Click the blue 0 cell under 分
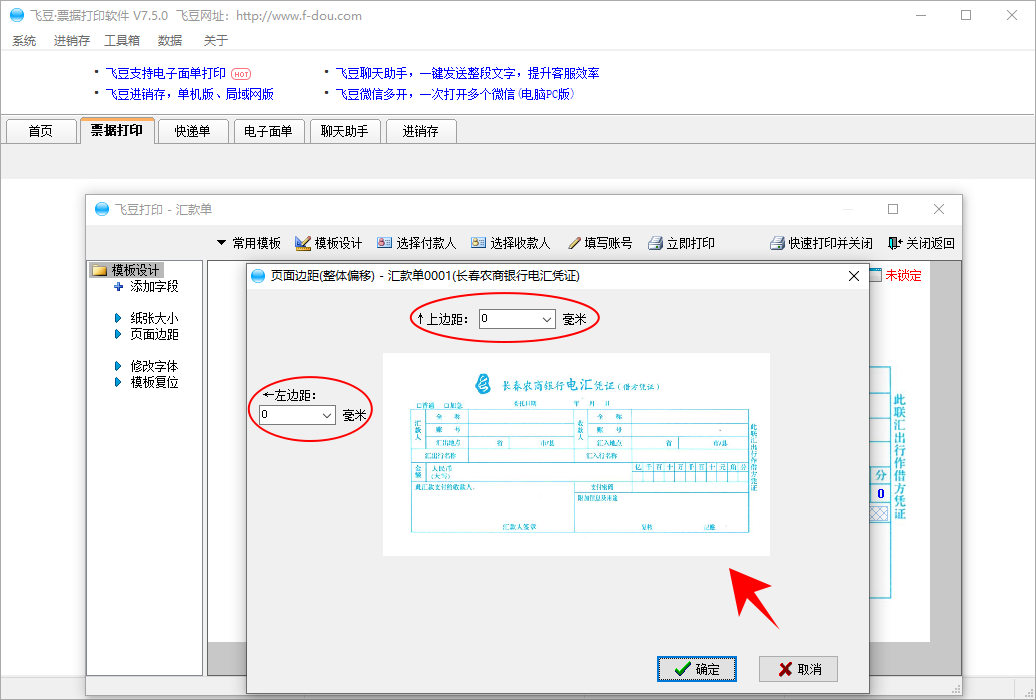The image size is (1036, 700). click(x=880, y=494)
